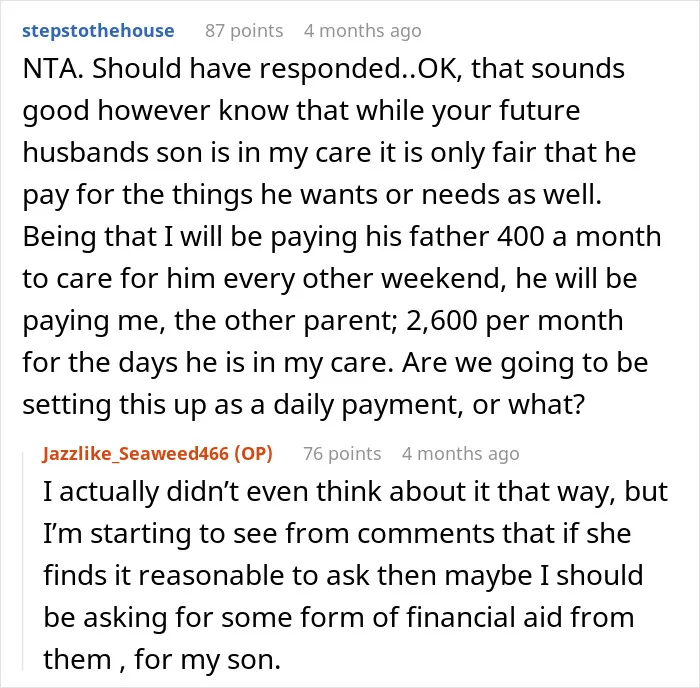Click the (OP) tag beside Jazzlike_Seaweed466

(x=254, y=454)
